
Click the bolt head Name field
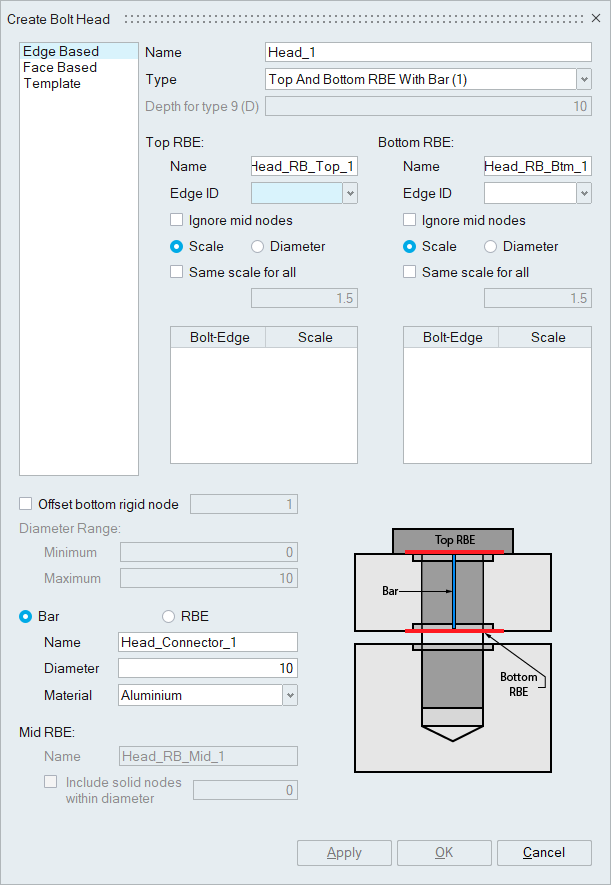coord(428,52)
